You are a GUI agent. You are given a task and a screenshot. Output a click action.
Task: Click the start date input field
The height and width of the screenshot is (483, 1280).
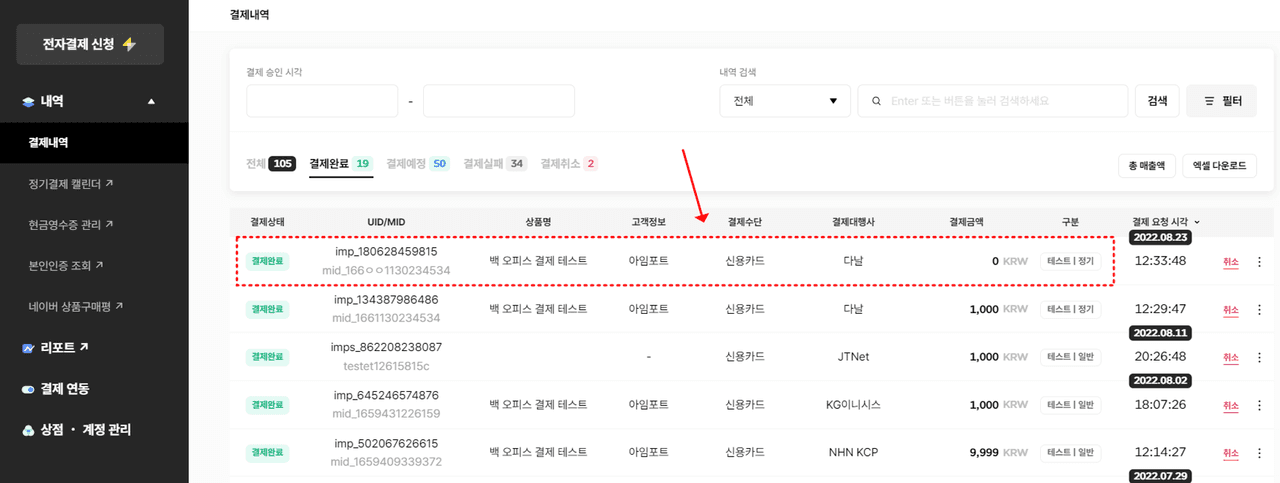322,101
